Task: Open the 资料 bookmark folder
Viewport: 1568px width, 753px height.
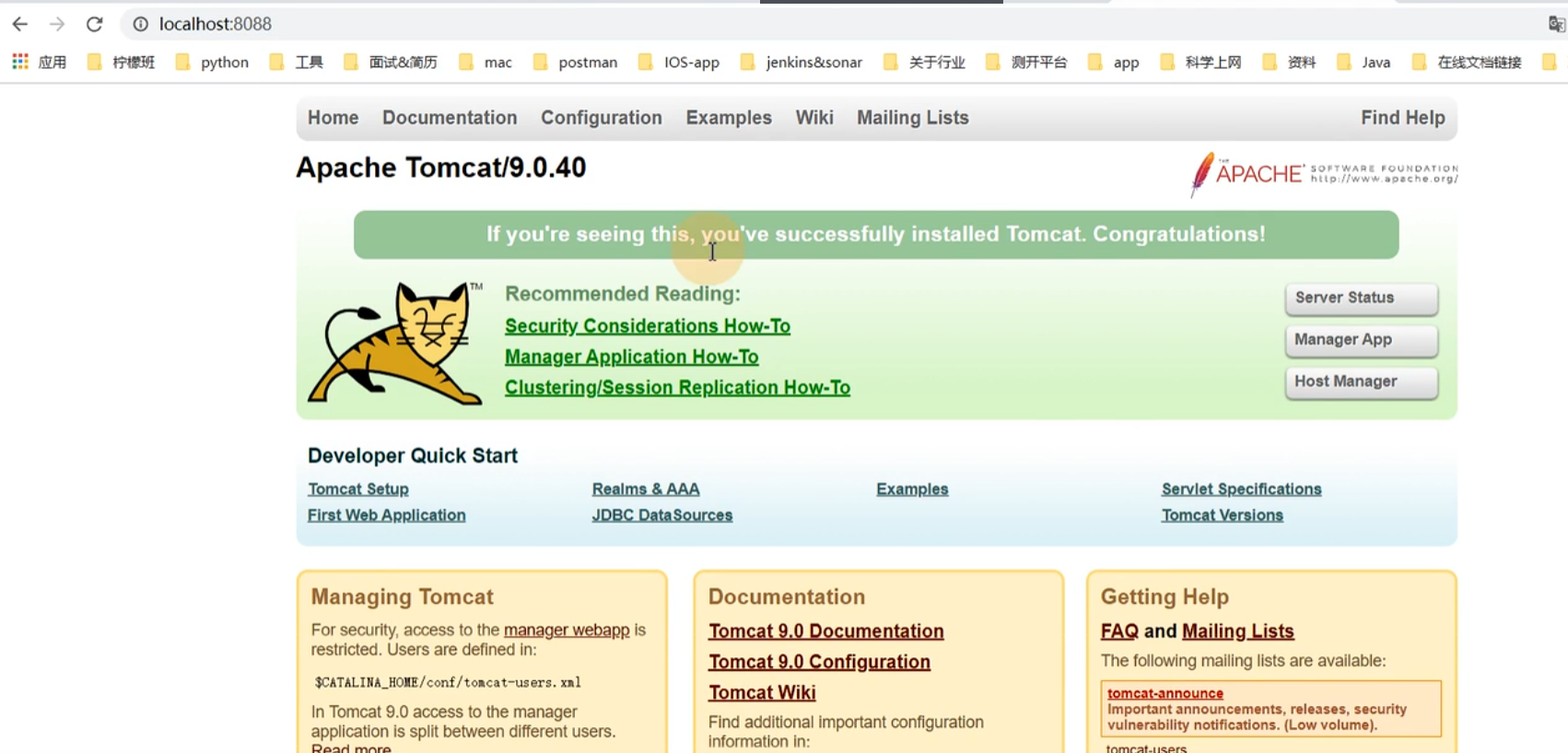Action: [x=1289, y=62]
